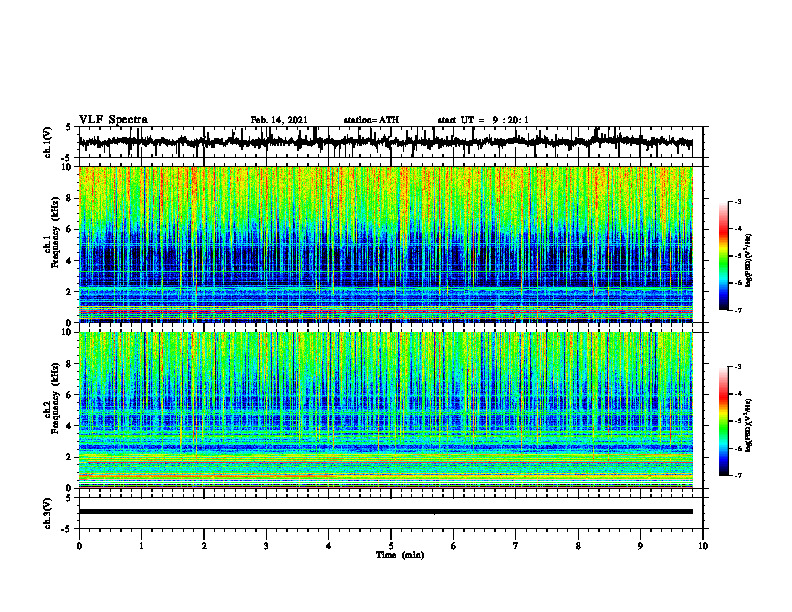Image resolution: width=792 pixels, height=612 pixels.
Task: Click time axis tick label "5"
Action: coord(391,546)
